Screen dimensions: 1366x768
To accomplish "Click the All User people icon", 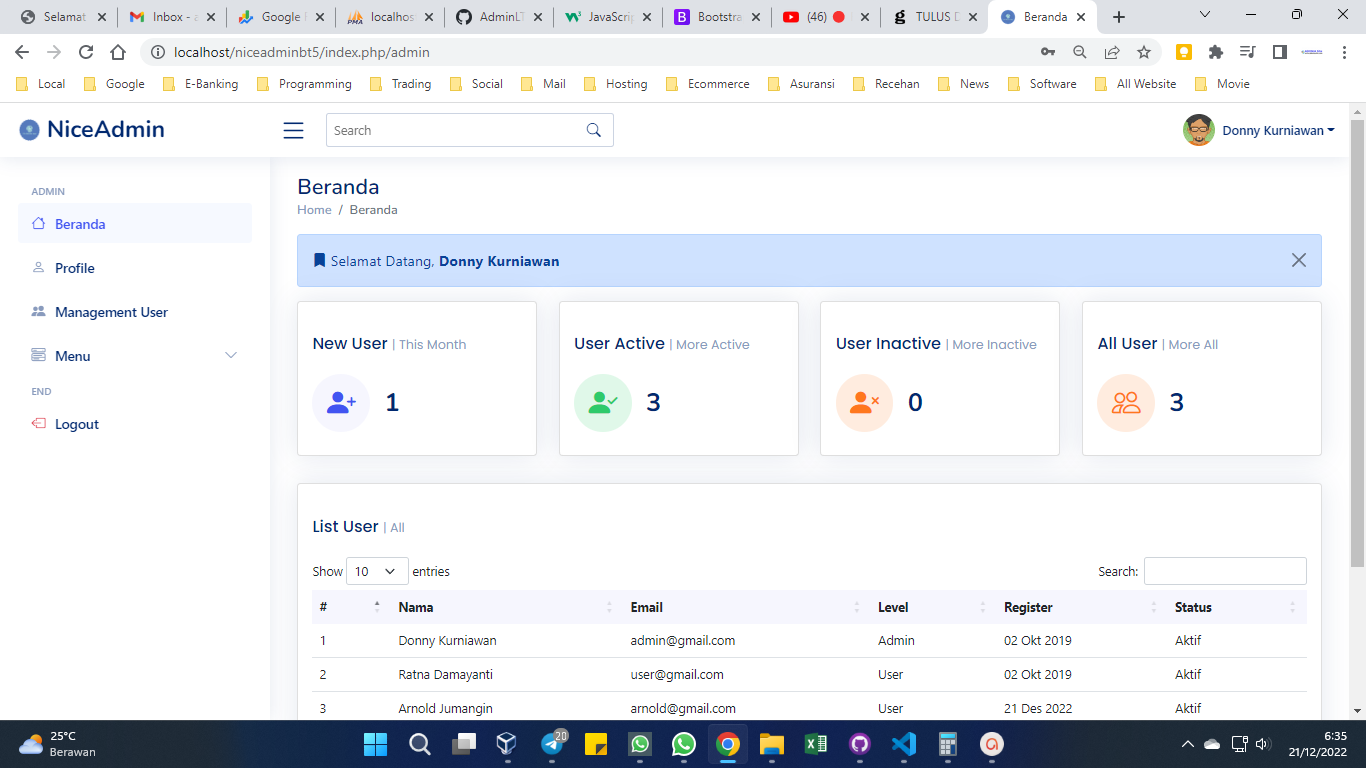I will [1126, 403].
